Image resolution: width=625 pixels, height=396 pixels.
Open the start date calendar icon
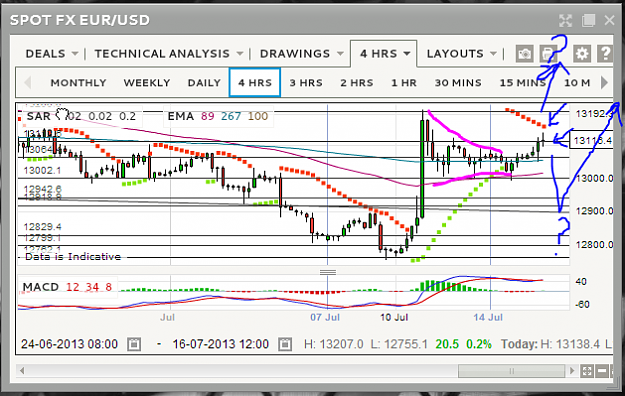click(134, 344)
